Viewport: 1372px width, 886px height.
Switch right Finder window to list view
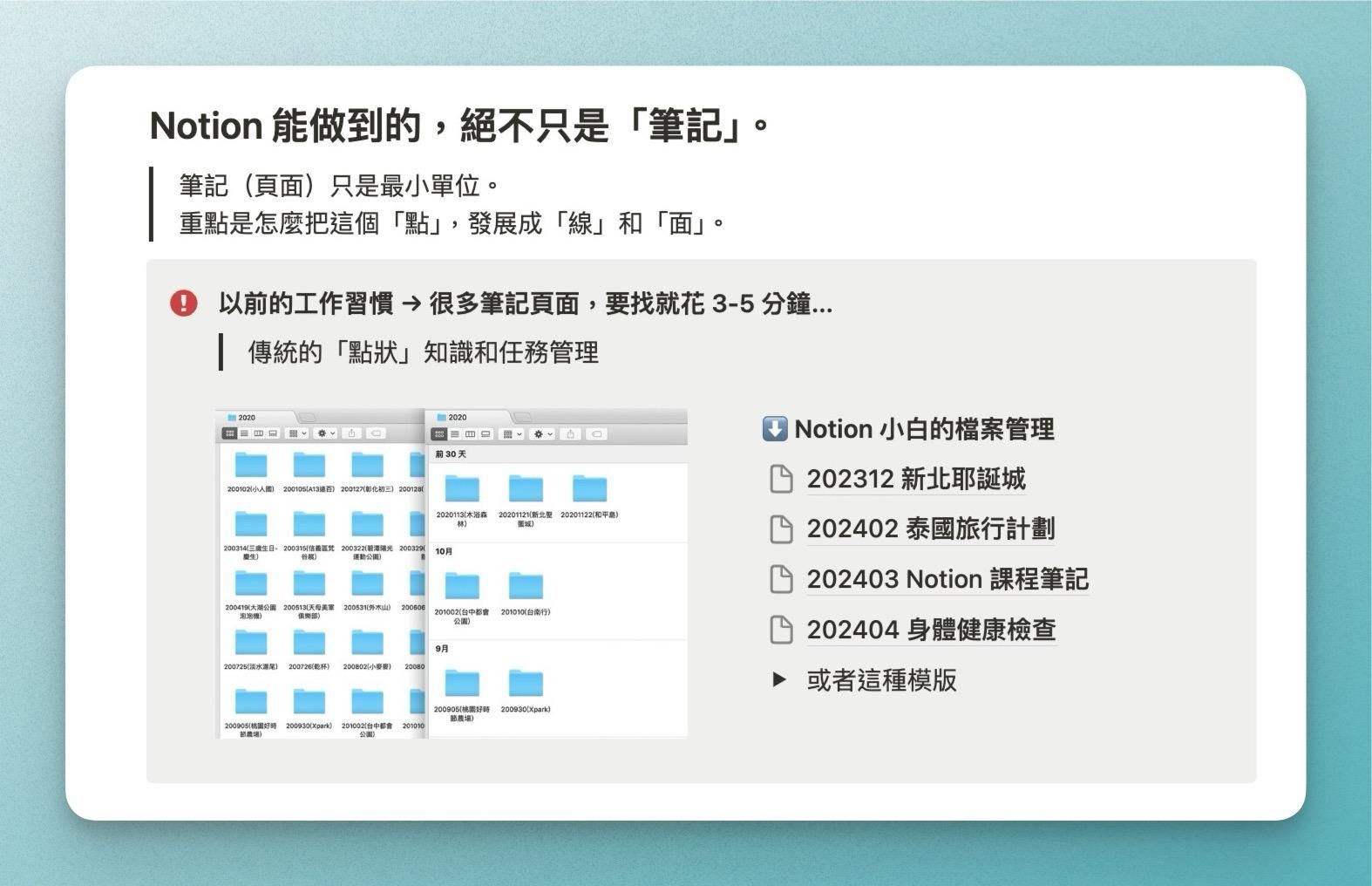click(455, 434)
